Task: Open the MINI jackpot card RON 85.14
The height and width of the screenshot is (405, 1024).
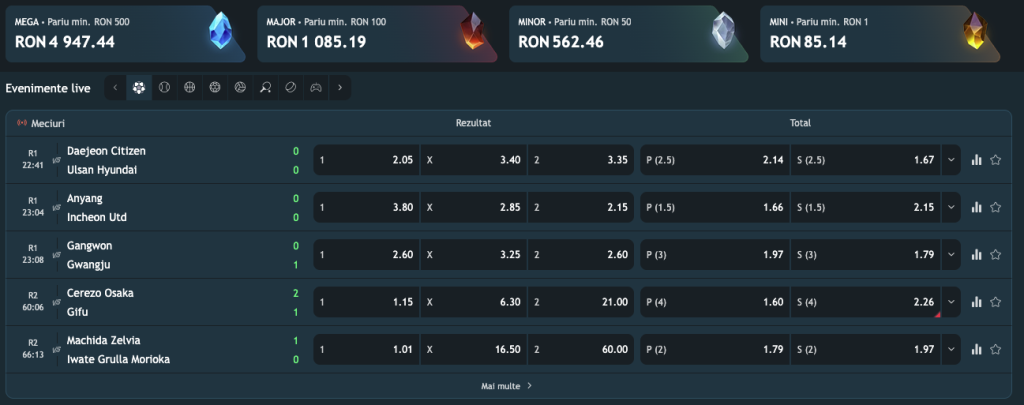Action: pyautogui.click(x=880, y=34)
